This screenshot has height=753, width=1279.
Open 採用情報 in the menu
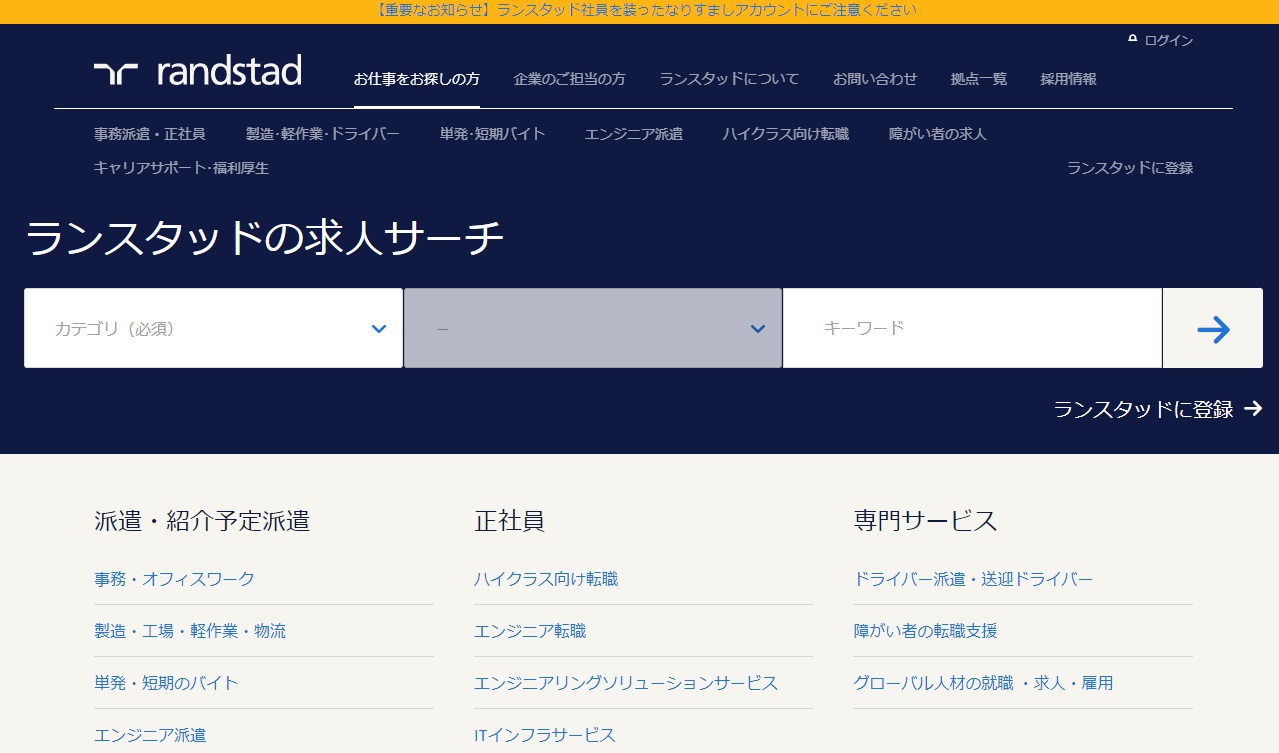(1068, 79)
